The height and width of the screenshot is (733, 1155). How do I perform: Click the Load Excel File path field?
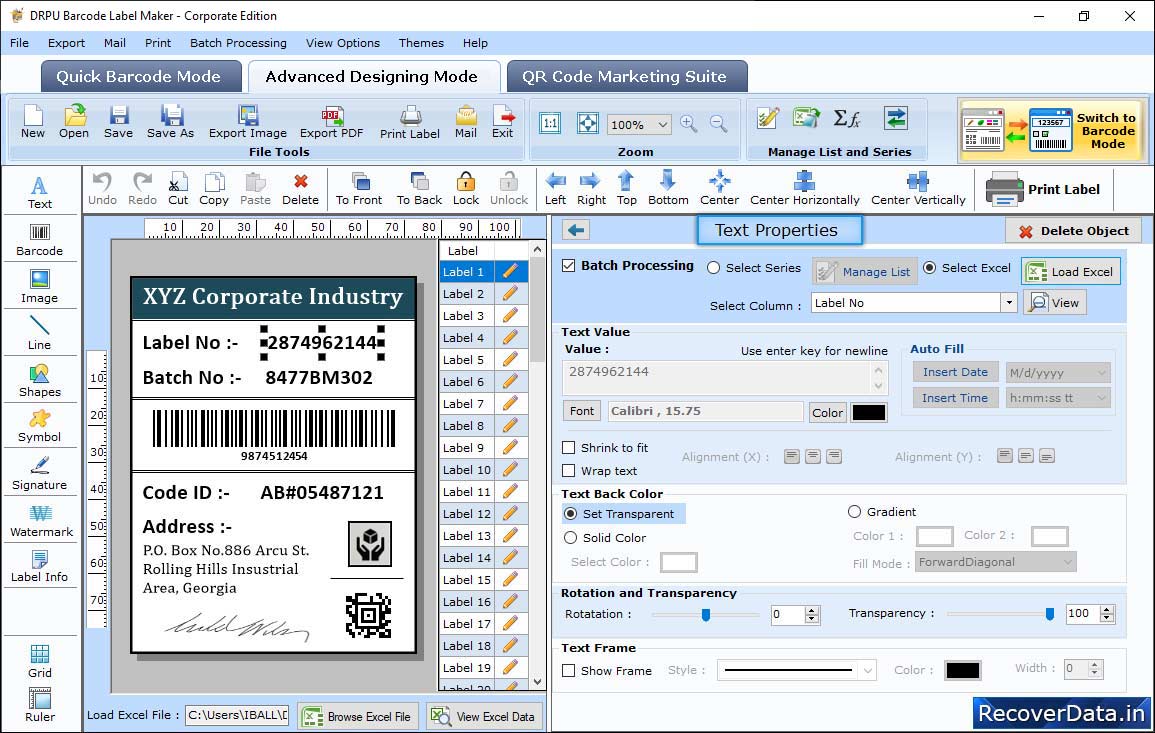click(236, 715)
